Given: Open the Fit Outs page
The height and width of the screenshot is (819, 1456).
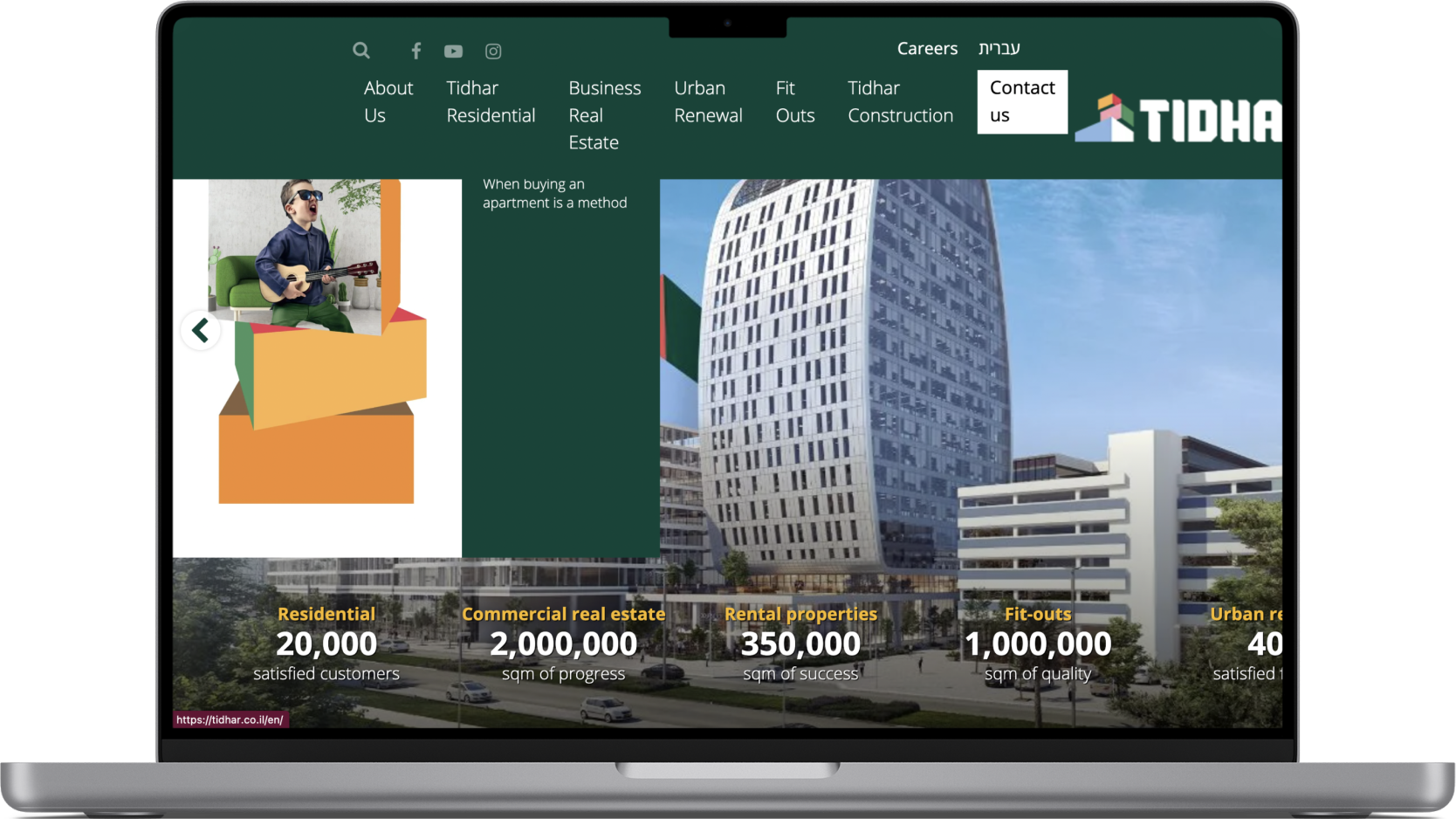Looking at the screenshot, I should pos(795,101).
